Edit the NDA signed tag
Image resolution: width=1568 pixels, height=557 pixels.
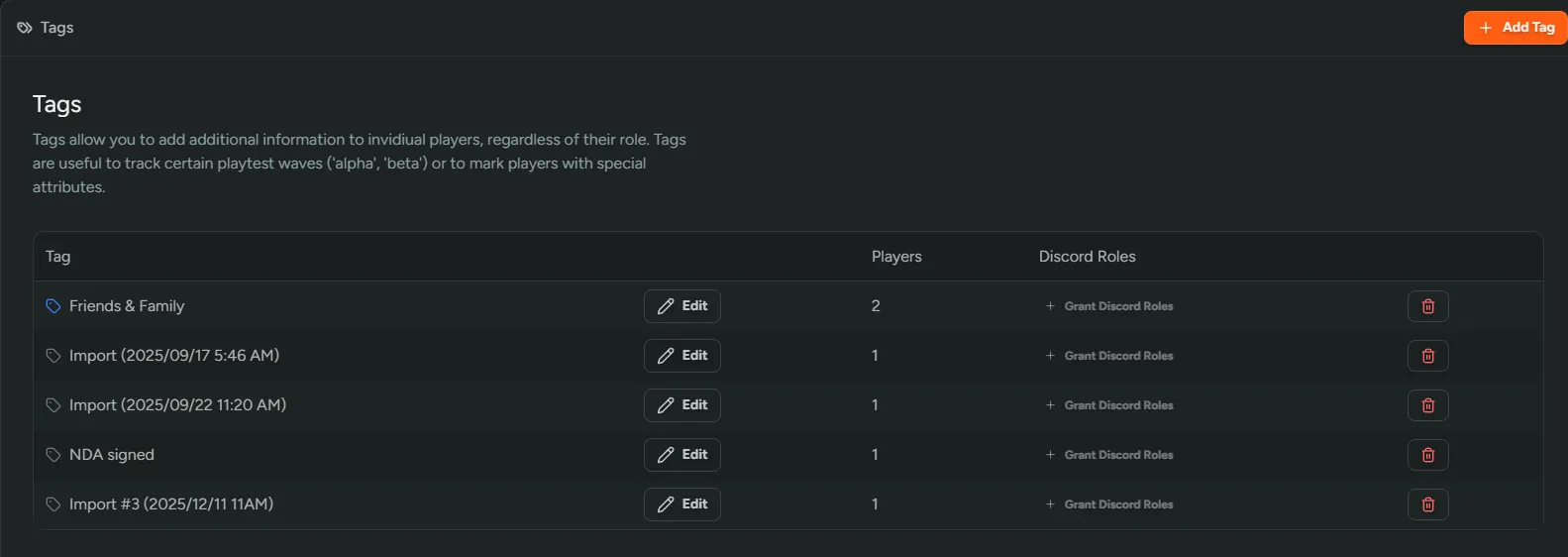tap(681, 455)
